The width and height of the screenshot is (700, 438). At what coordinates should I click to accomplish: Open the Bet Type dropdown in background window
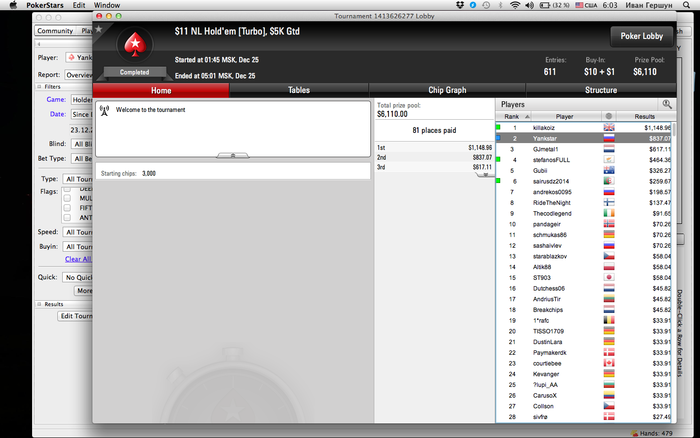(82, 159)
